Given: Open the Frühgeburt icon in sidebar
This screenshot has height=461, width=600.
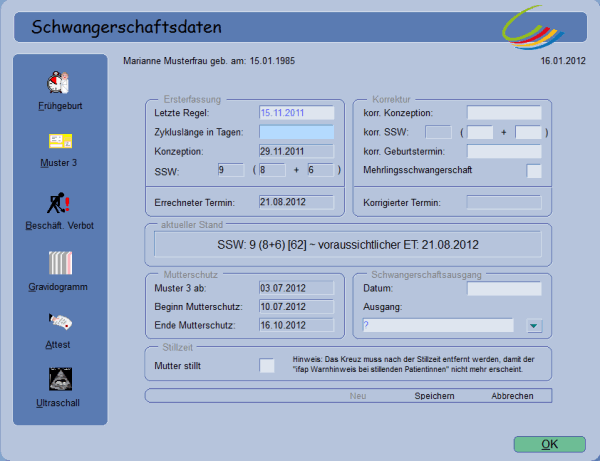Looking at the screenshot, I should point(58,82).
